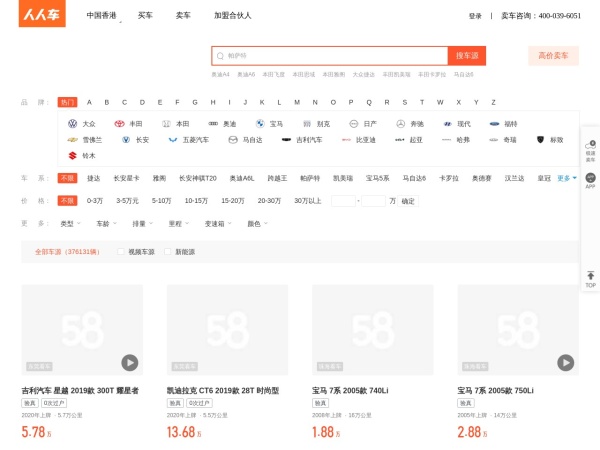
Task: Select brand letter Z tab
Action: pos(494,102)
